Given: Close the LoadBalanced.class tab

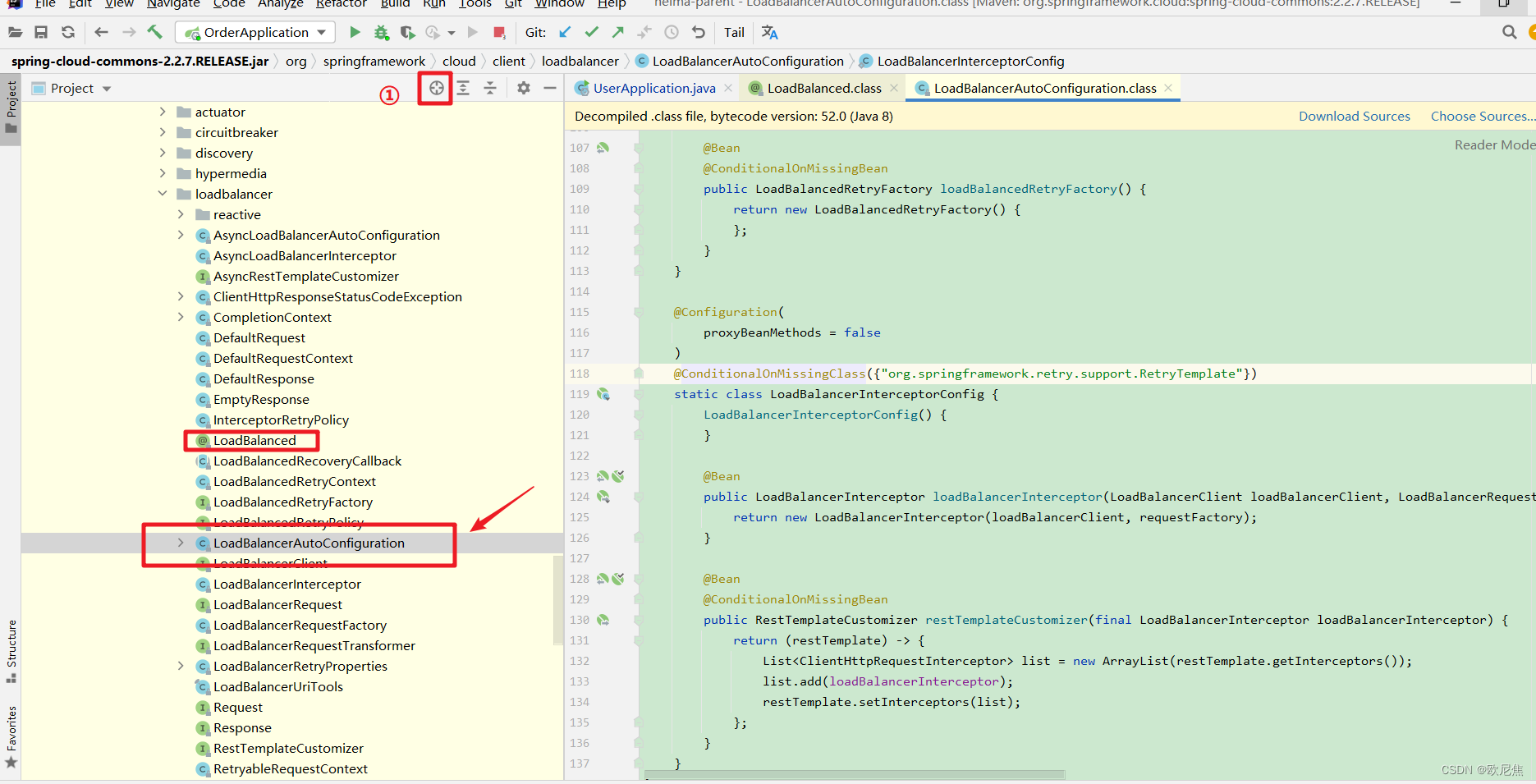Looking at the screenshot, I should (894, 88).
